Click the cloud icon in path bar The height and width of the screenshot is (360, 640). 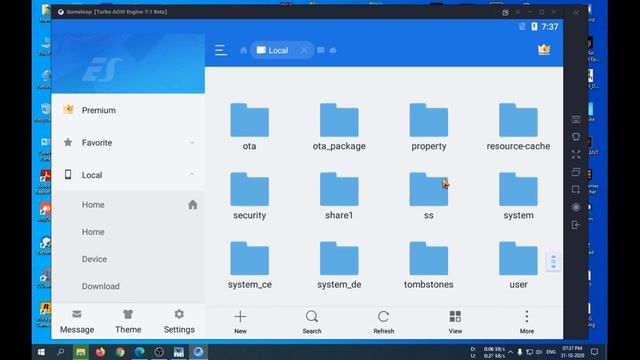pos(333,50)
